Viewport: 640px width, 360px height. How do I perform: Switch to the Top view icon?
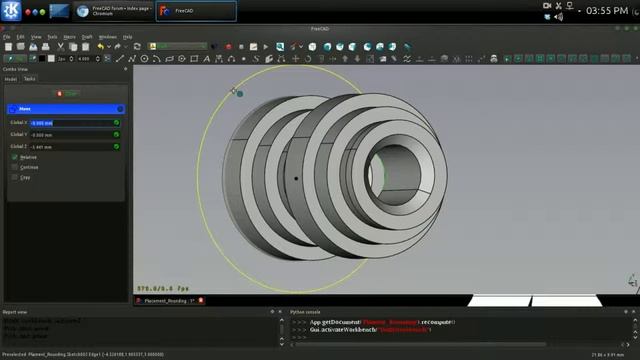[340, 47]
